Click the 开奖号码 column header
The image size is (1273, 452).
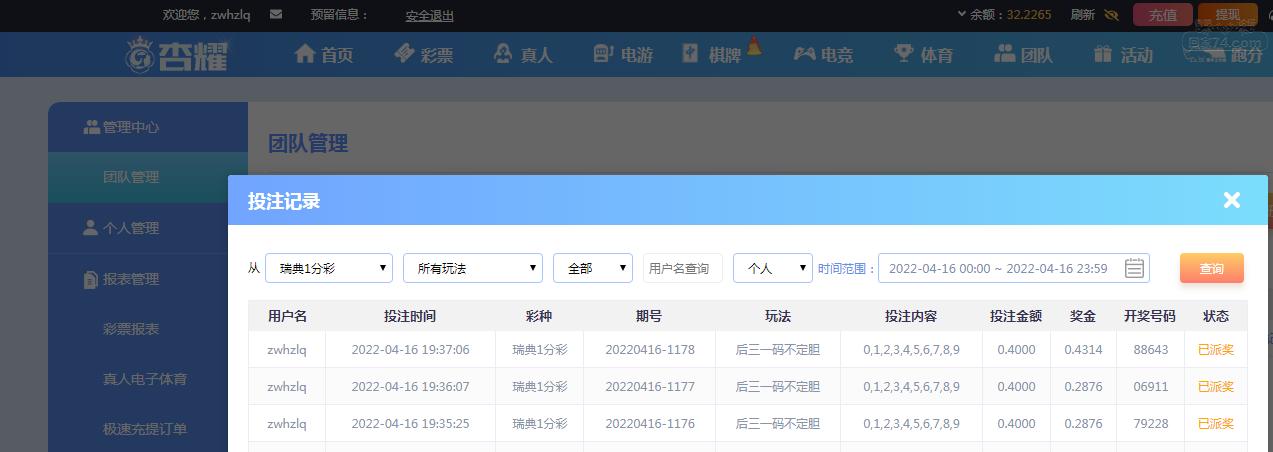pyautogui.click(x=1150, y=316)
